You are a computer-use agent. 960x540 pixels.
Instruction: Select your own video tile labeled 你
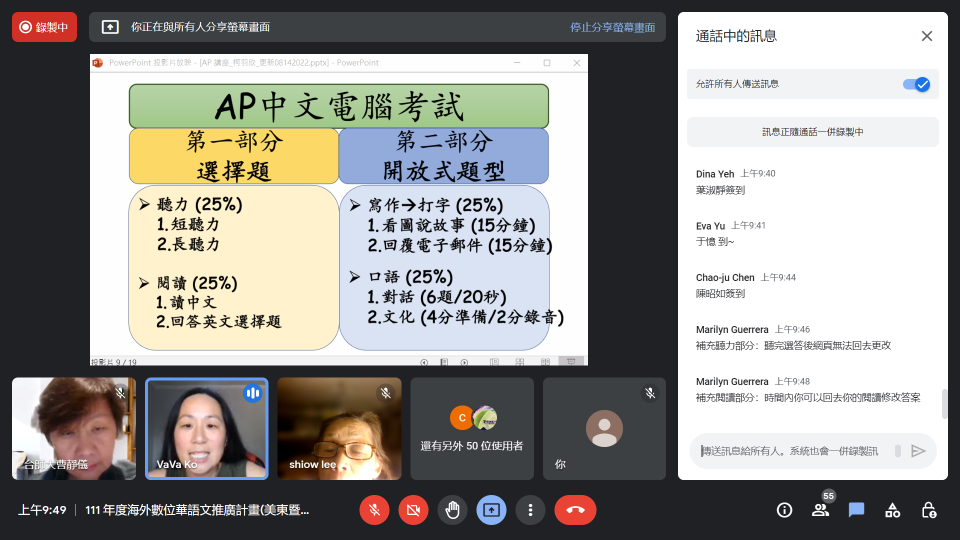coord(604,429)
